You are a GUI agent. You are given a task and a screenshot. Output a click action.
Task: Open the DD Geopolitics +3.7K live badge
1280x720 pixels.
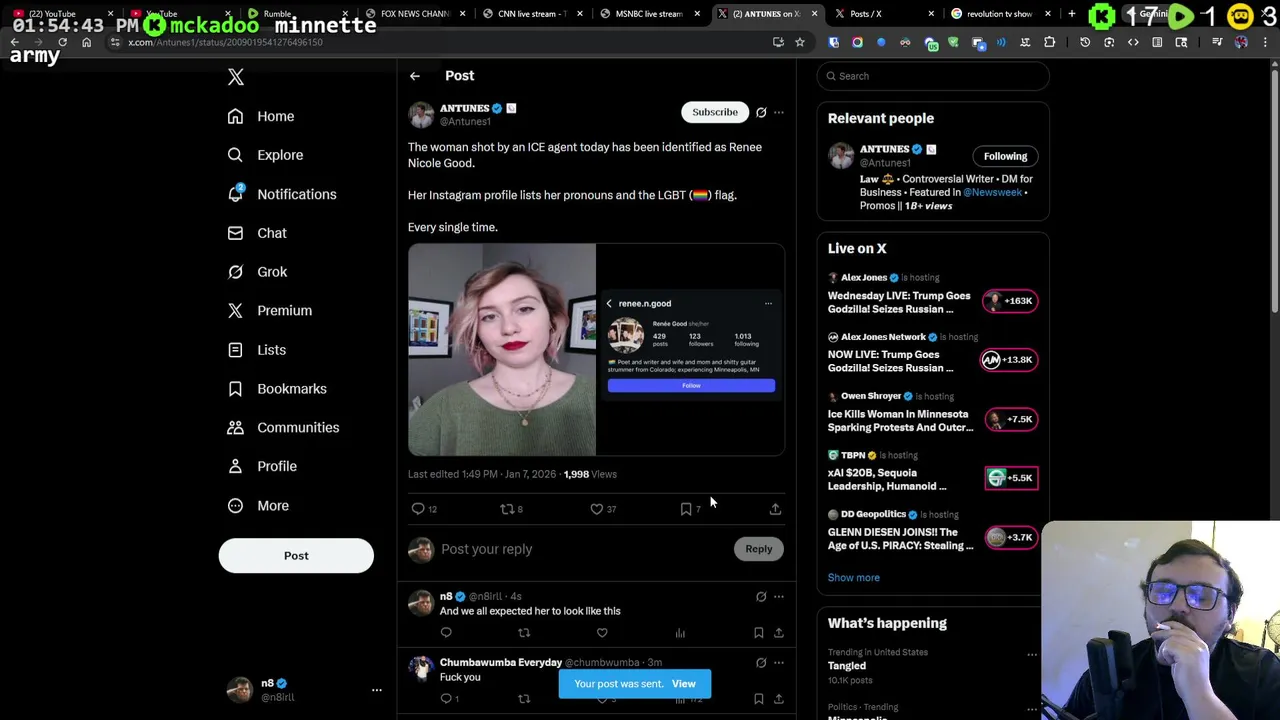[1011, 537]
